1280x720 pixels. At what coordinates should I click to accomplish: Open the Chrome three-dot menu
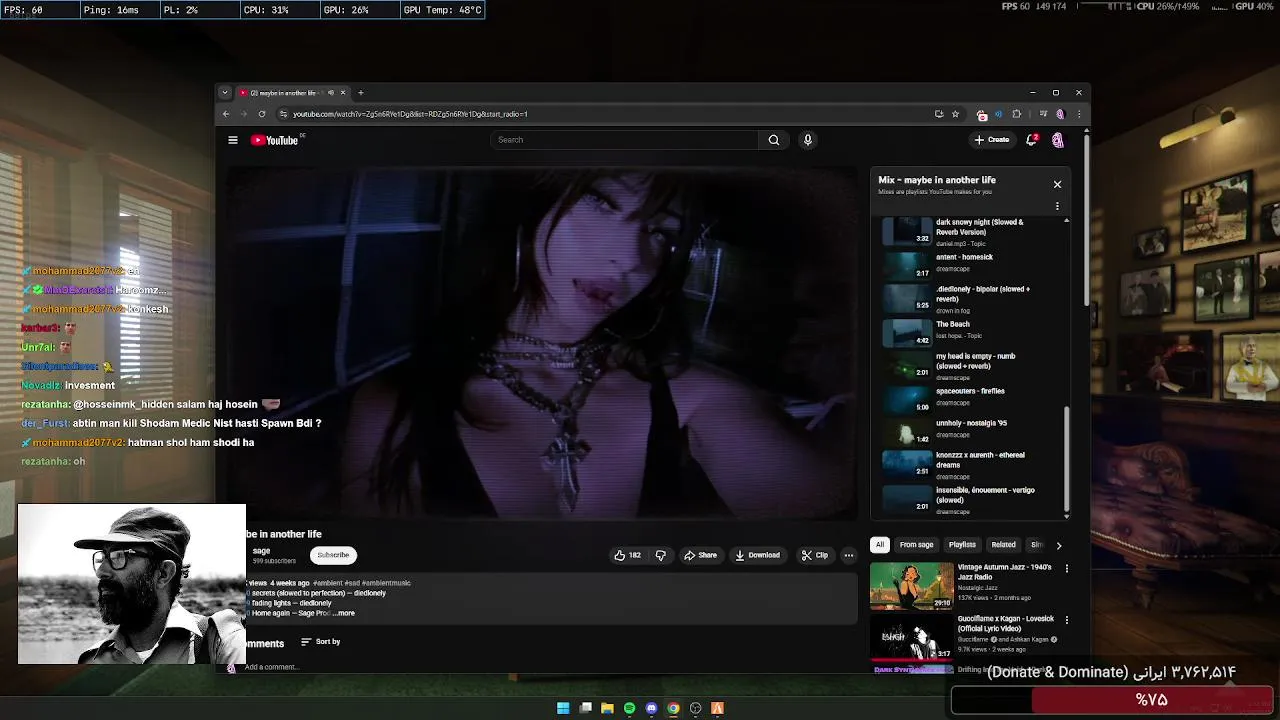click(1078, 114)
